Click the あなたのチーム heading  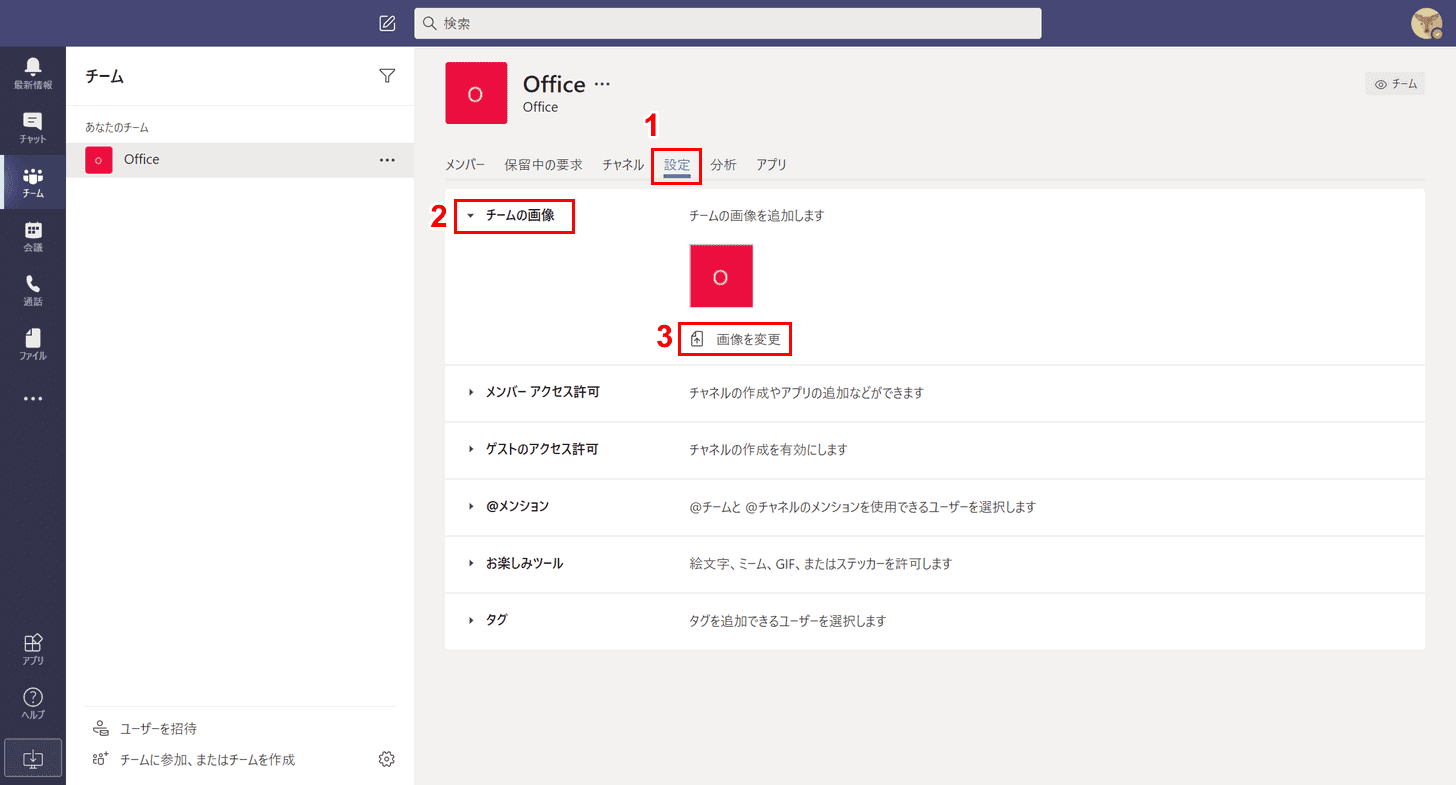point(117,128)
